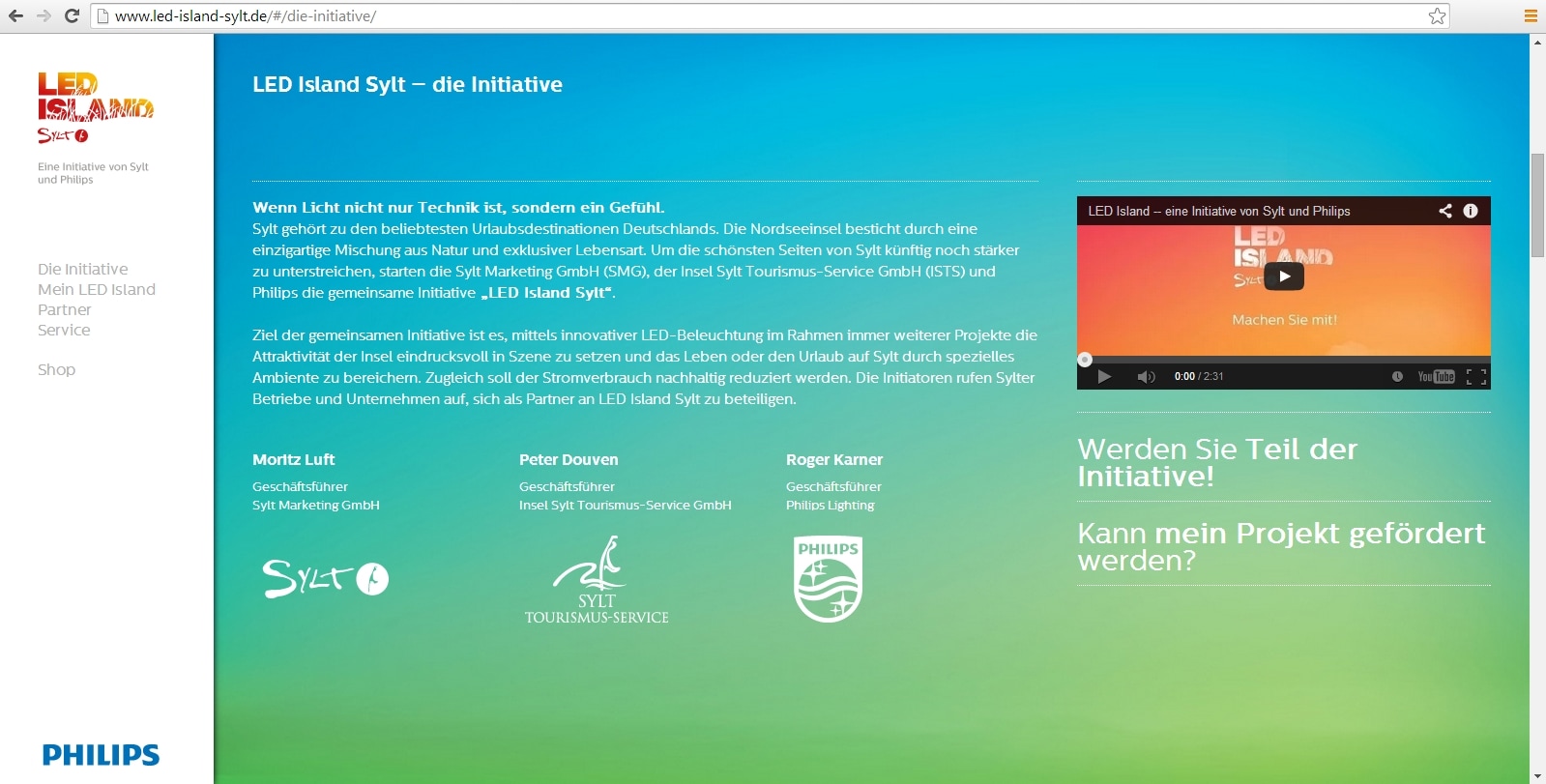Click the scrollbar down arrow
1546x784 pixels.
[x=1537, y=776]
